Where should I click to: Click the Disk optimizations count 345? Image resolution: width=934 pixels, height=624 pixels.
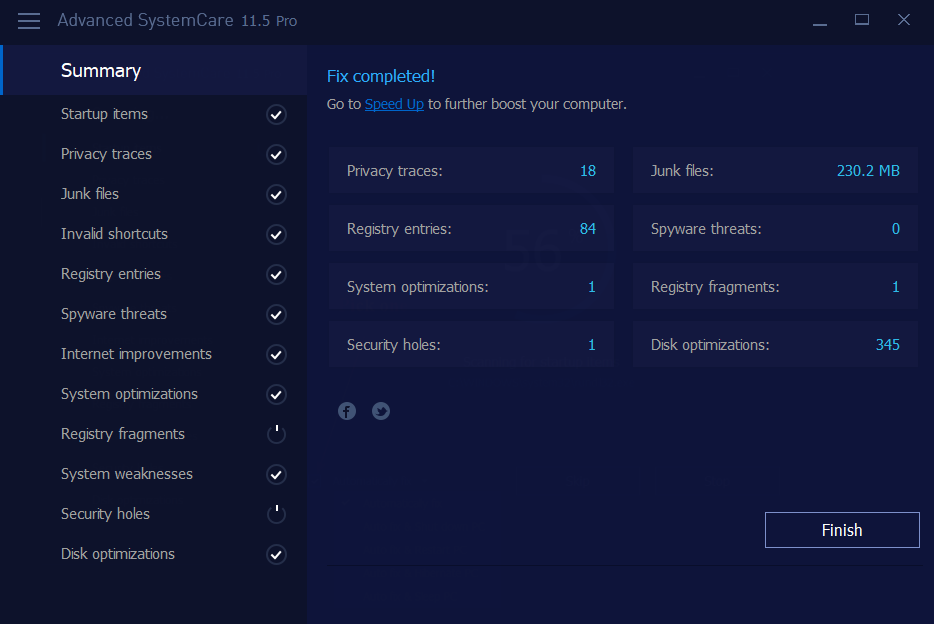click(x=888, y=345)
